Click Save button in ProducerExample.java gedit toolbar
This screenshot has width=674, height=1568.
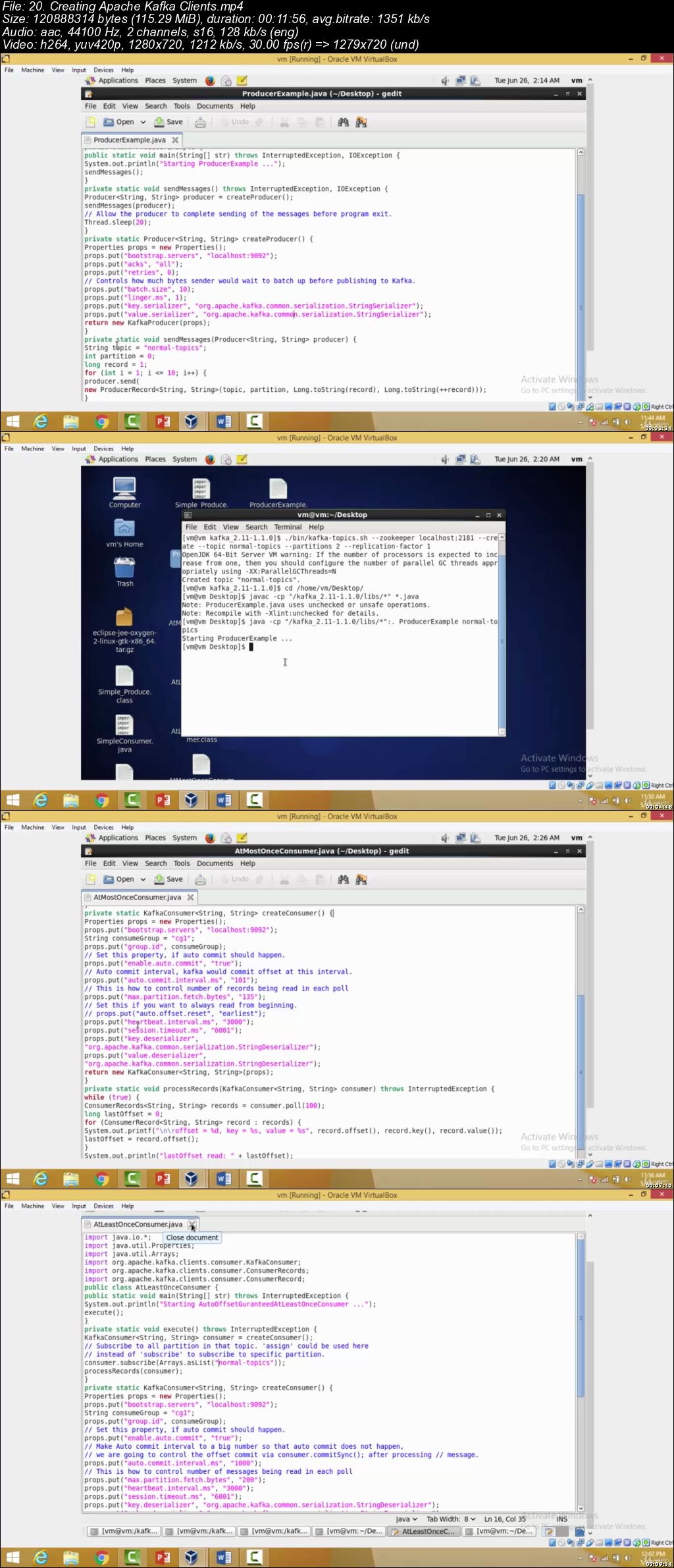[x=168, y=122]
